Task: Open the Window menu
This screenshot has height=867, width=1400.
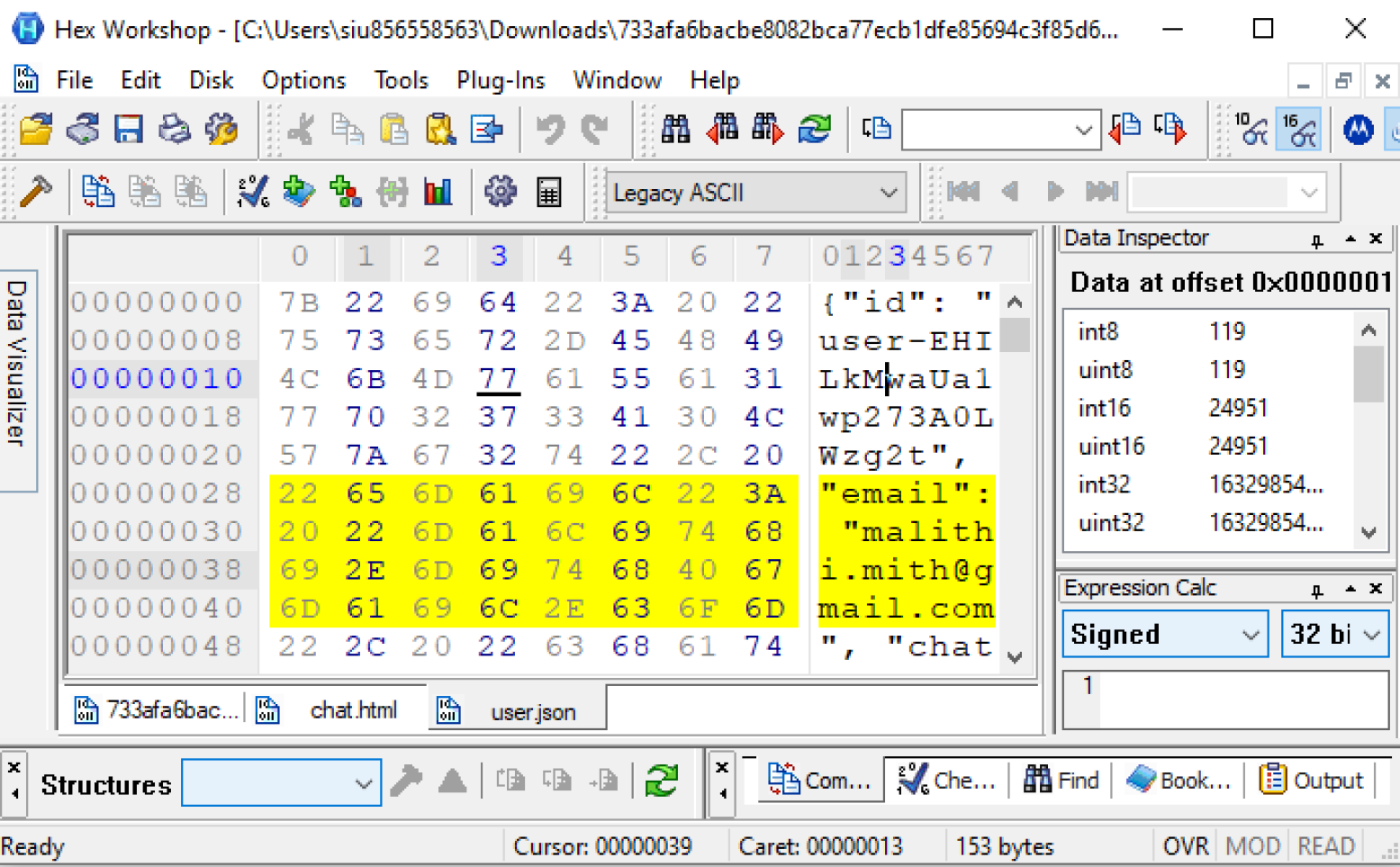Action: [x=617, y=80]
